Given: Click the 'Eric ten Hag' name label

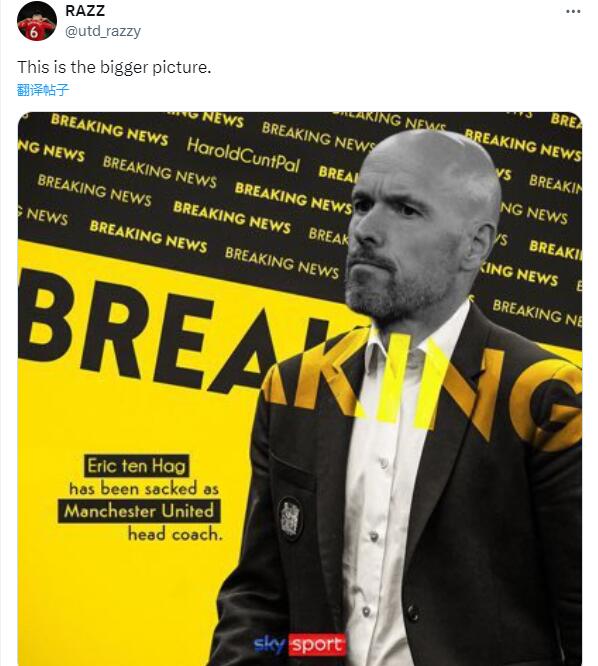Looking at the screenshot, I should 136,466.
